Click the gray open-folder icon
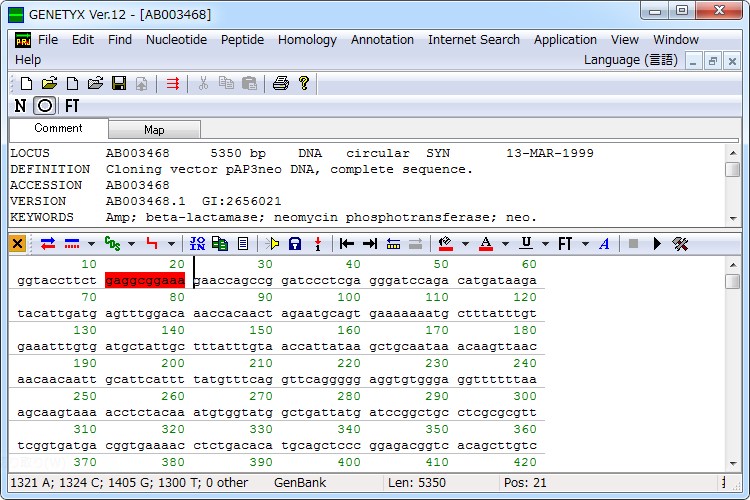 click(95, 84)
